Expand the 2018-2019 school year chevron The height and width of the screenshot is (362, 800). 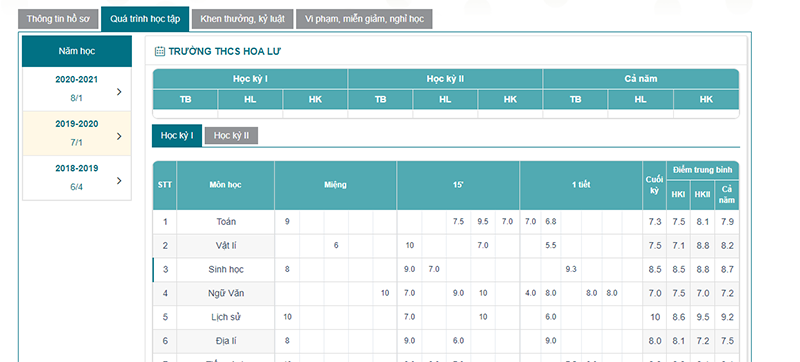[119, 180]
